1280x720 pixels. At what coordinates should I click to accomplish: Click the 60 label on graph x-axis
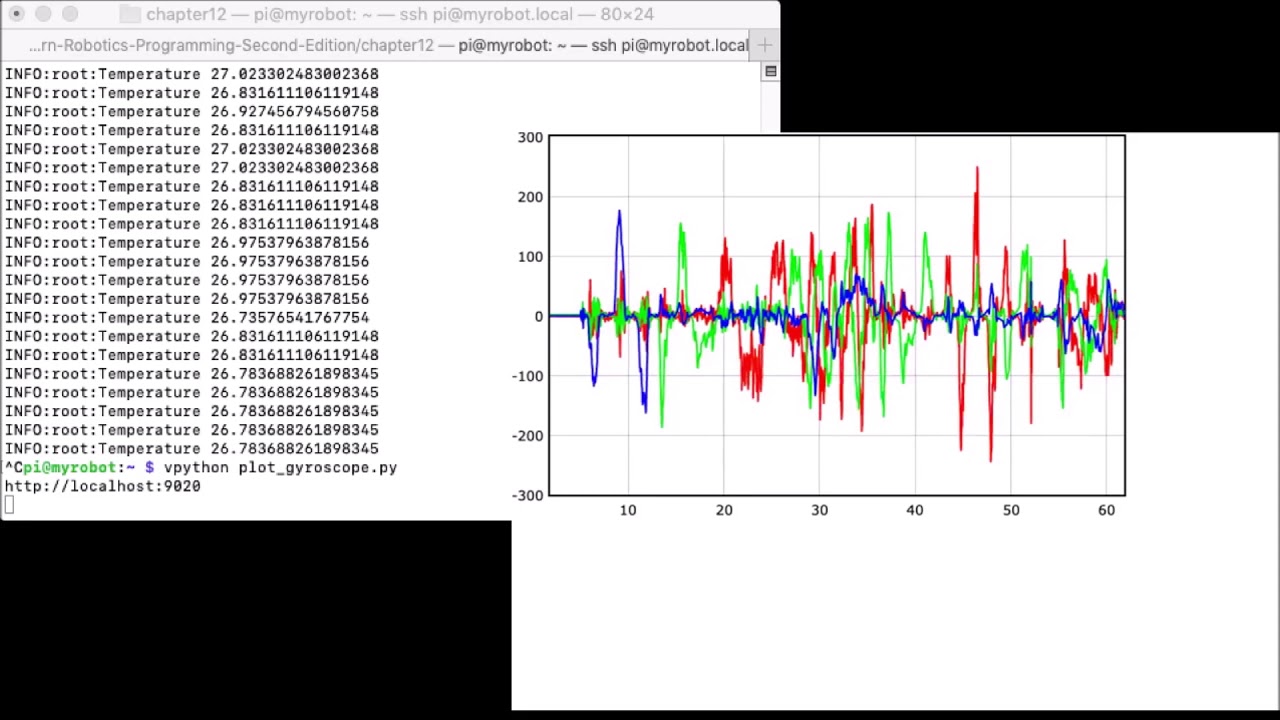click(x=1106, y=510)
